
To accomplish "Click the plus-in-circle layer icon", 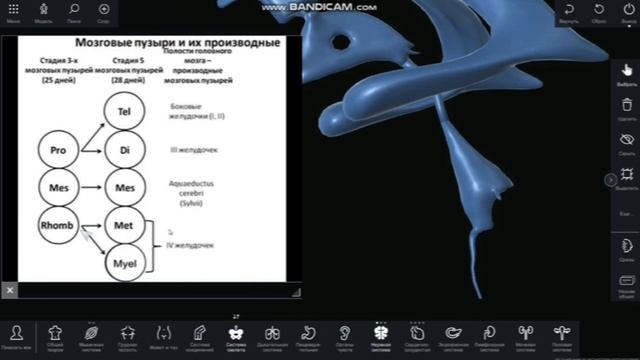I will click(x=104, y=9).
